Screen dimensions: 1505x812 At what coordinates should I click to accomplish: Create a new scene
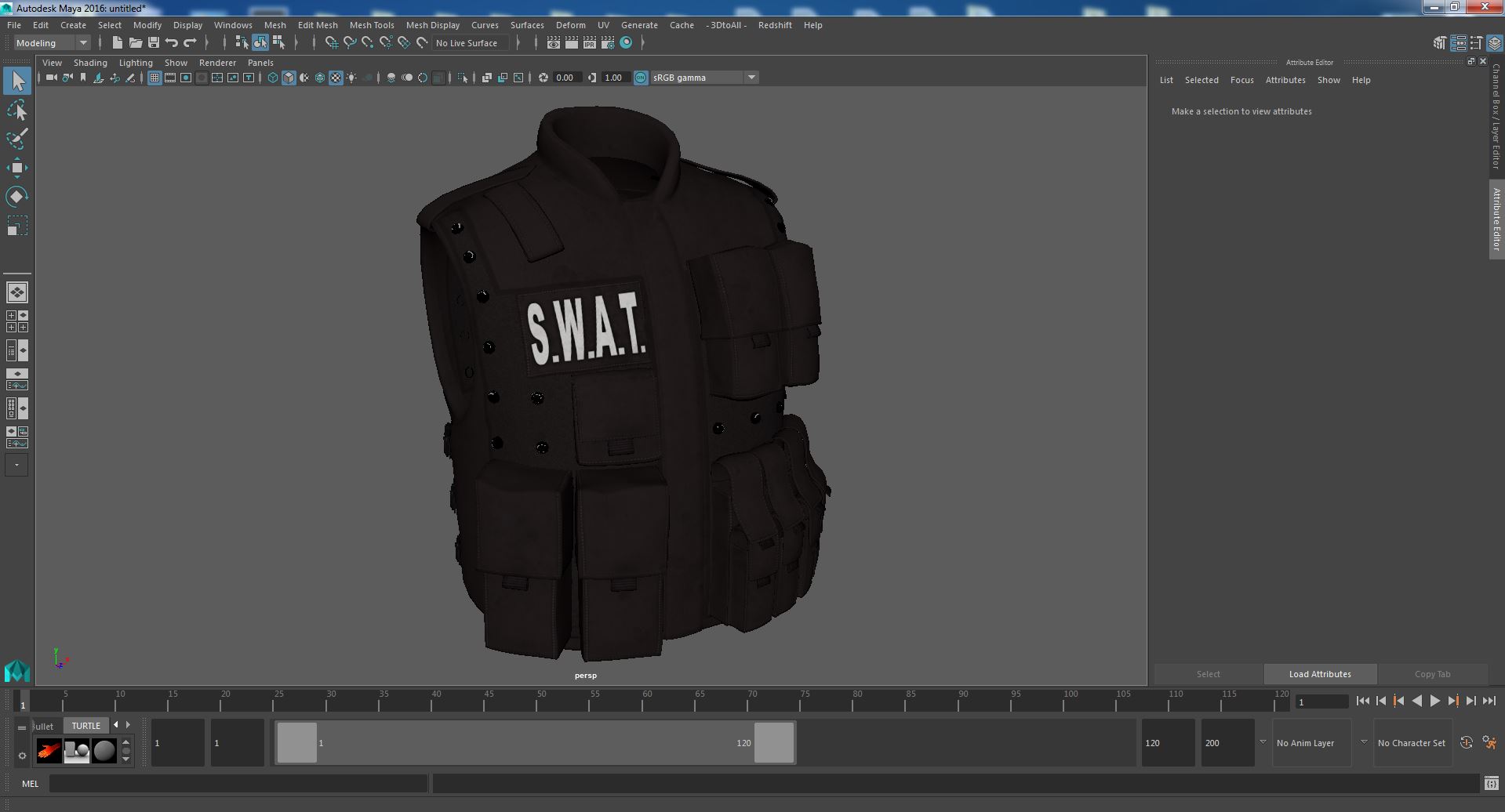pos(118,42)
